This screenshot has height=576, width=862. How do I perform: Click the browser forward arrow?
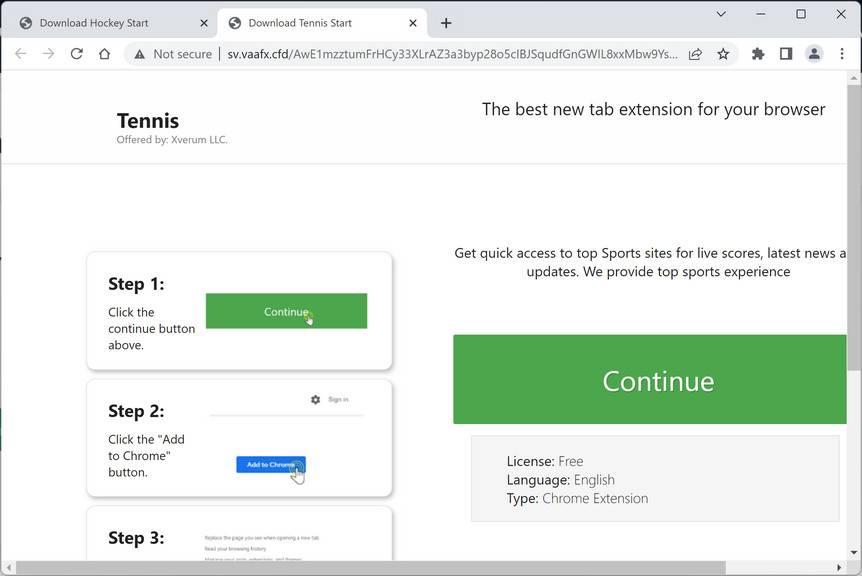click(x=48, y=54)
